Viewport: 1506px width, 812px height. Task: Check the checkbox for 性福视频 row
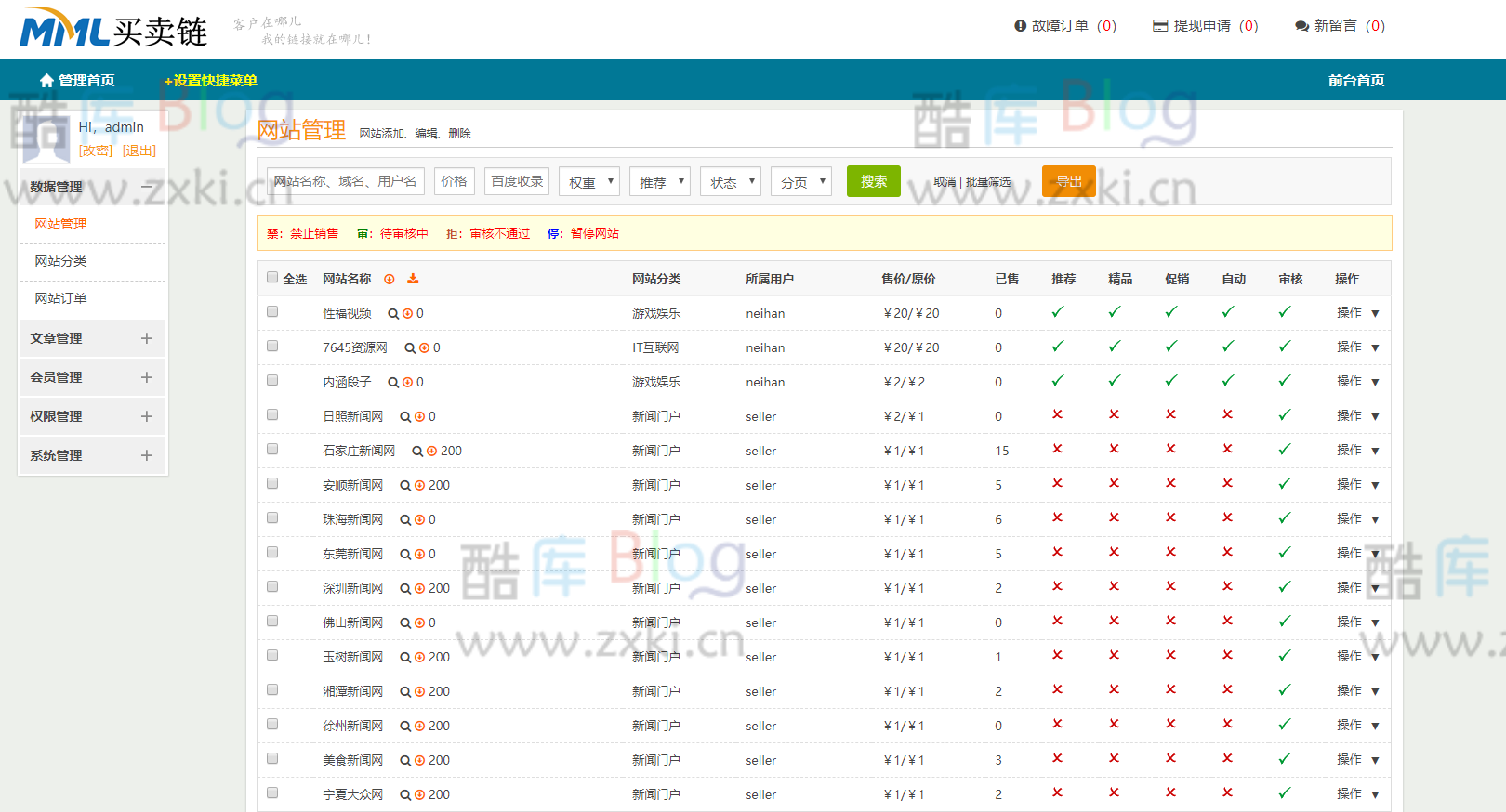point(272,311)
